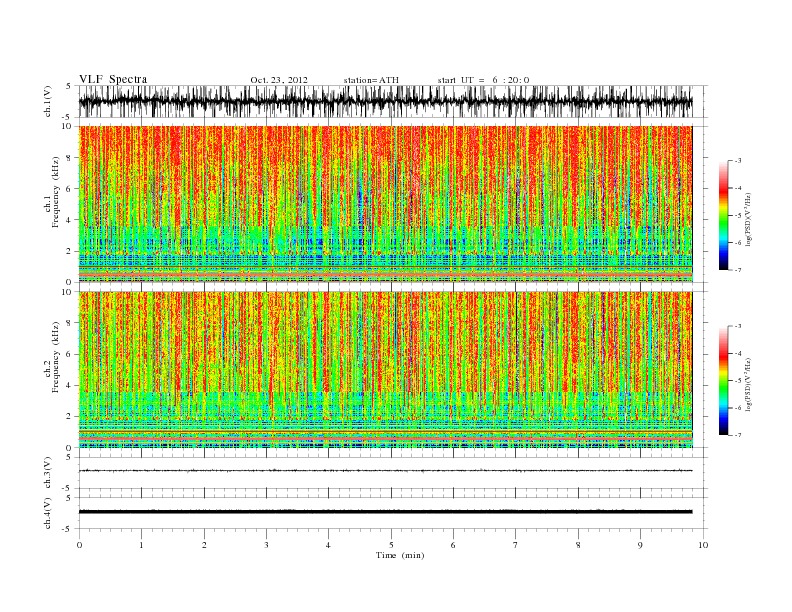This screenshot has width=792, height=612.
Task: Click the ch.2 PSD color scale bar
Action: click(x=723, y=381)
